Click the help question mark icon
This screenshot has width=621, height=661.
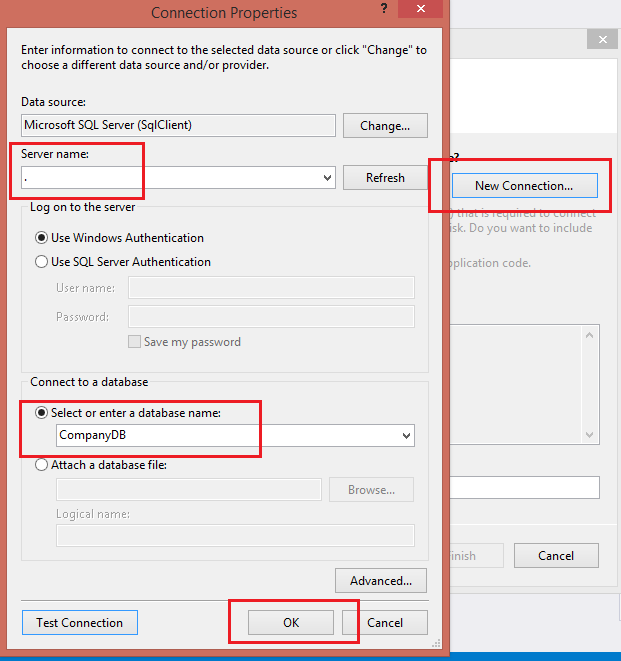point(384,9)
